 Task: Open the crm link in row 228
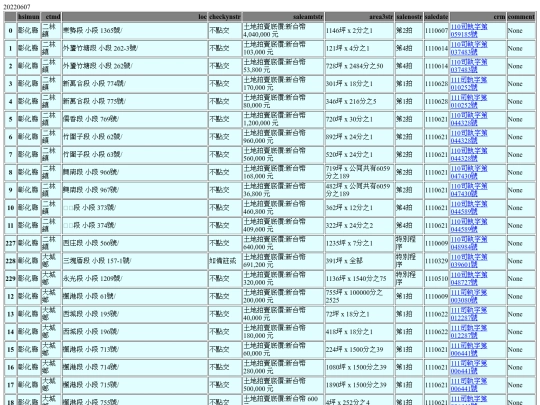pos(469,261)
